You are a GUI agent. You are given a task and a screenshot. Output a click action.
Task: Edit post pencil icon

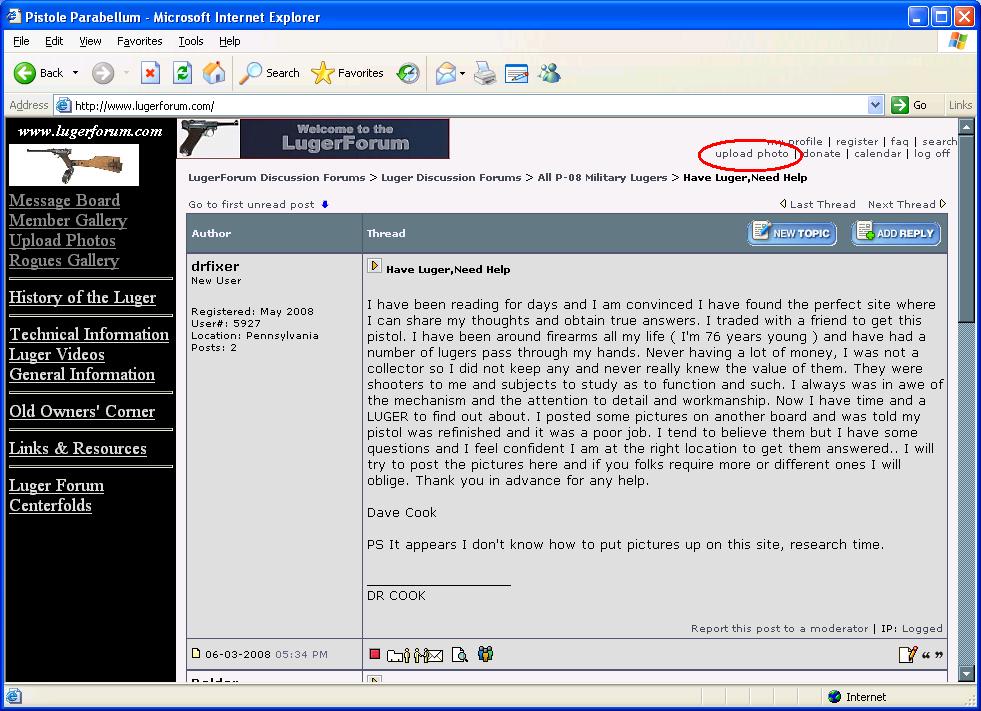click(x=907, y=655)
